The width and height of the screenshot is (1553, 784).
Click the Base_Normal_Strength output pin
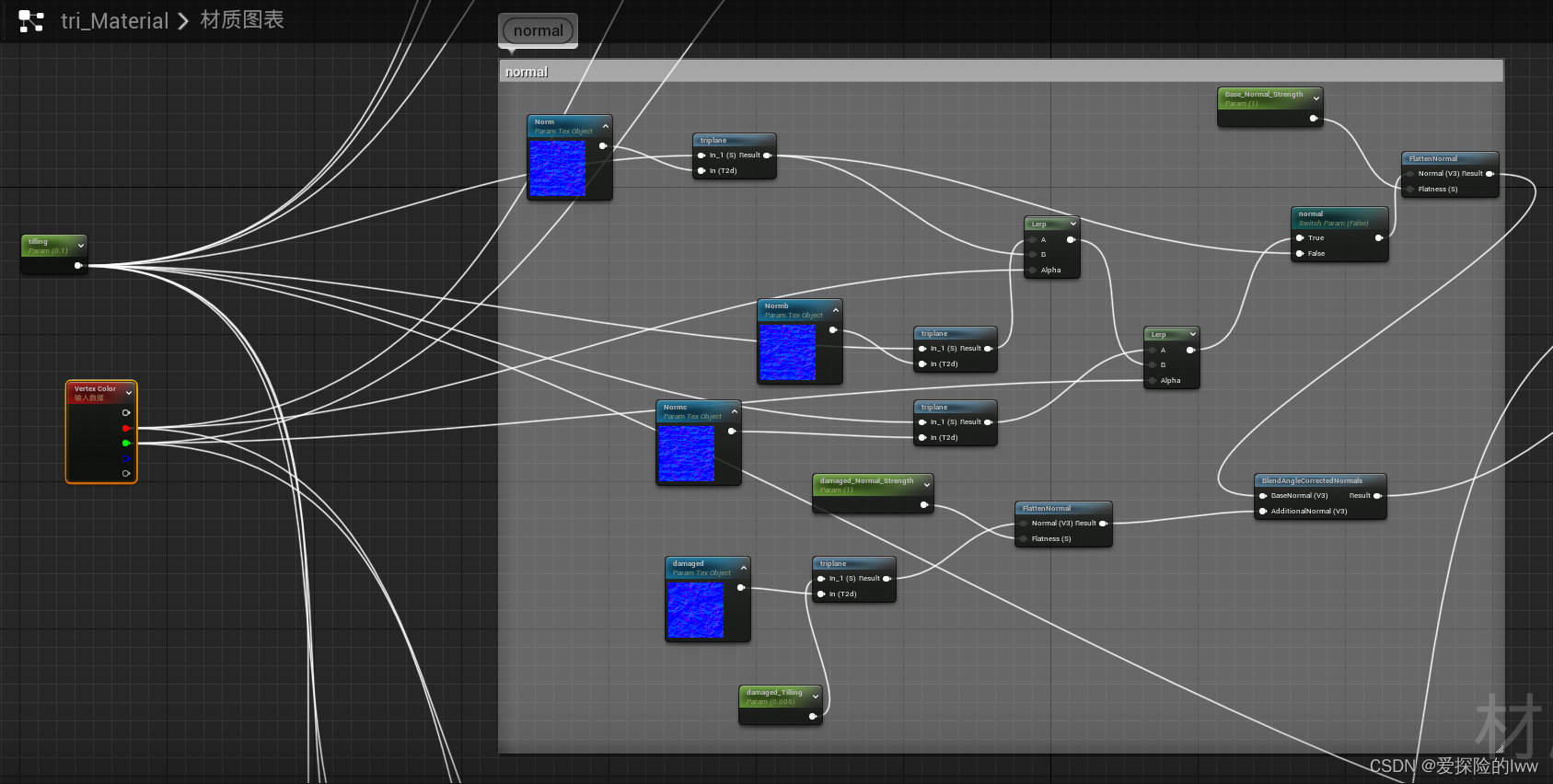pos(1314,119)
